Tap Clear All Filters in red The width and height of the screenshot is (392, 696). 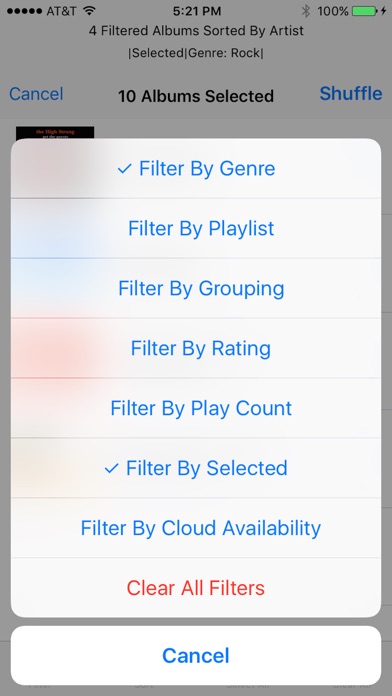coord(196,588)
